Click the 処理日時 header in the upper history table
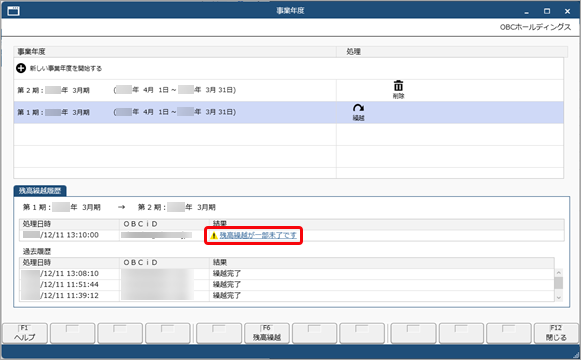Viewport: 581px width, 360px height. click(x=70, y=224)
